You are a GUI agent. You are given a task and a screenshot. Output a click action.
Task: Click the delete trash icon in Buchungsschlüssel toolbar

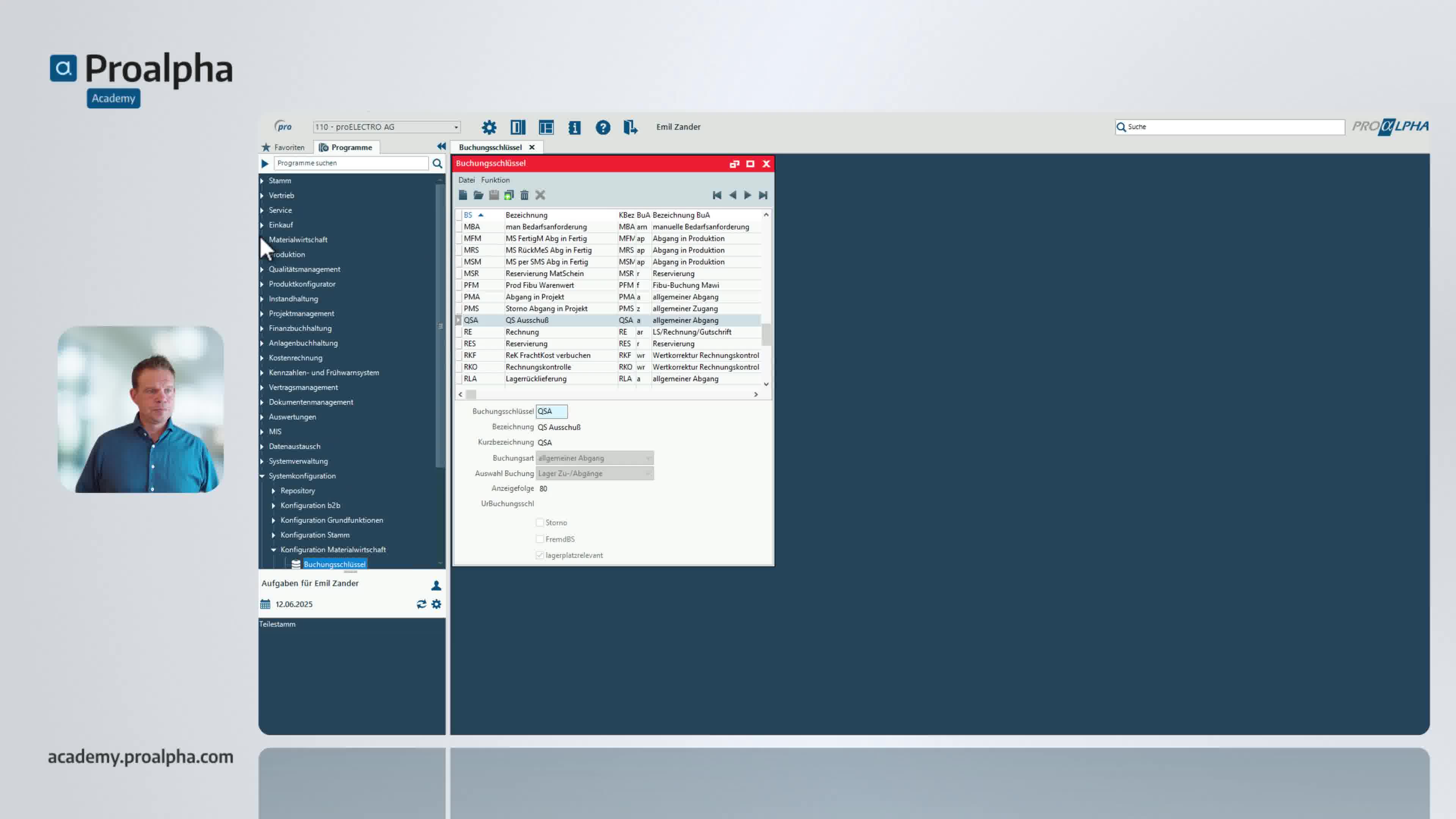tap(524, 195)
